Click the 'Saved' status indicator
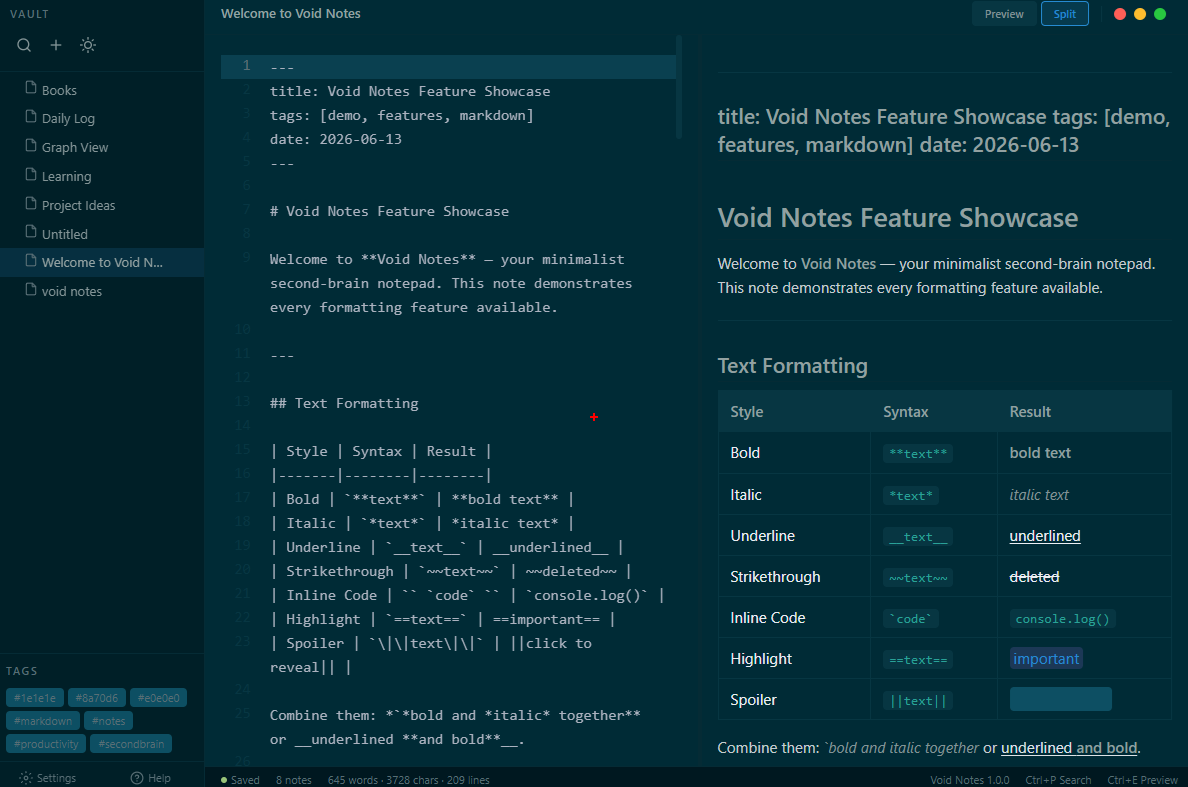Viewport: 1188px width, 787px height. point(240,779)
